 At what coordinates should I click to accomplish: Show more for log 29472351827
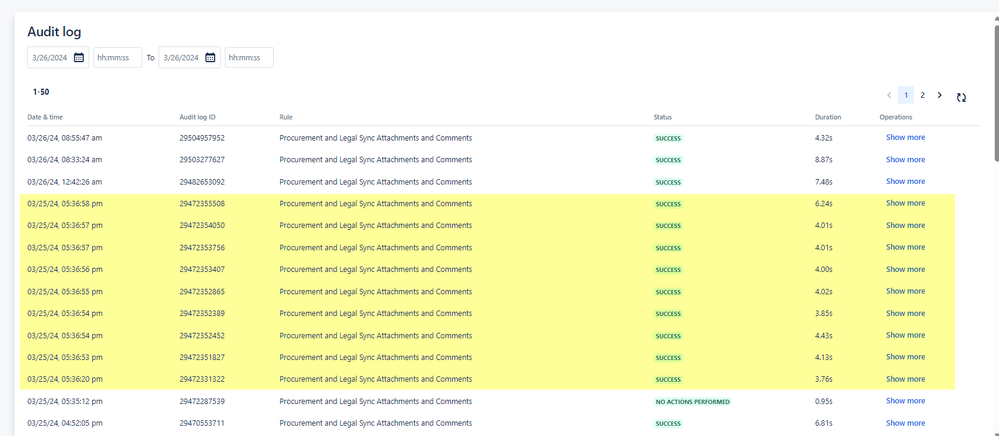pos(905,356)
